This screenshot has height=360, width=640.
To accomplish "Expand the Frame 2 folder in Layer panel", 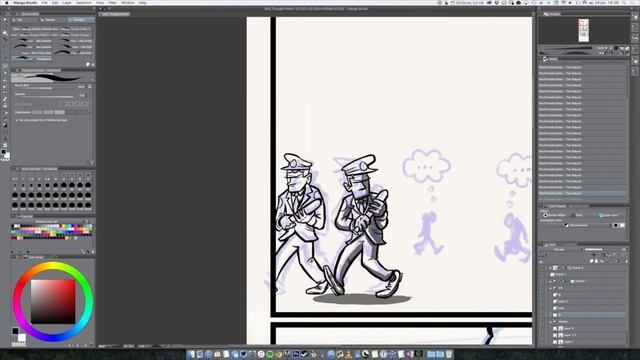I will pos(550,268).
